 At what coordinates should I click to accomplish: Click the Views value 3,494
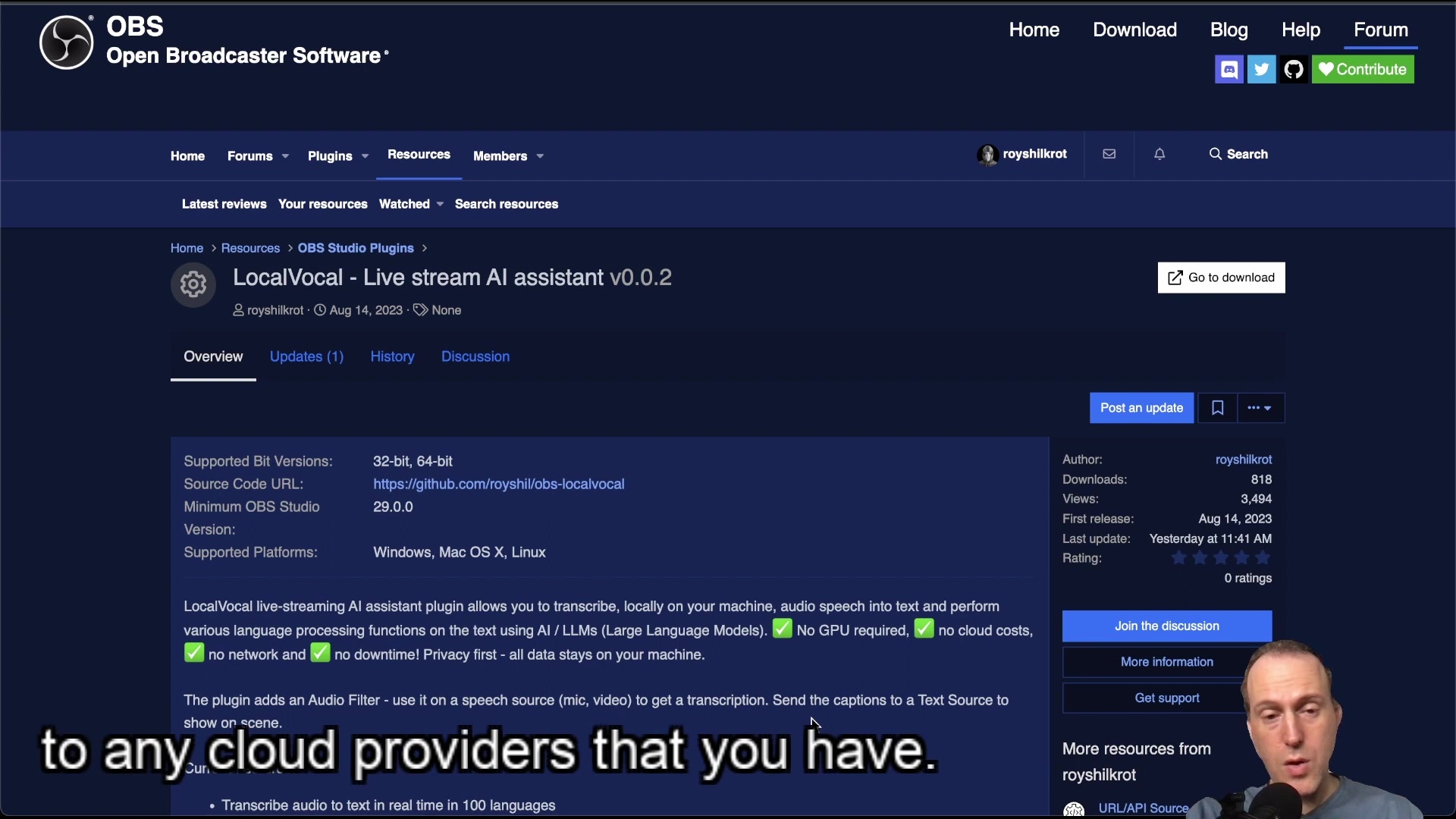[x=1256, y=499]
